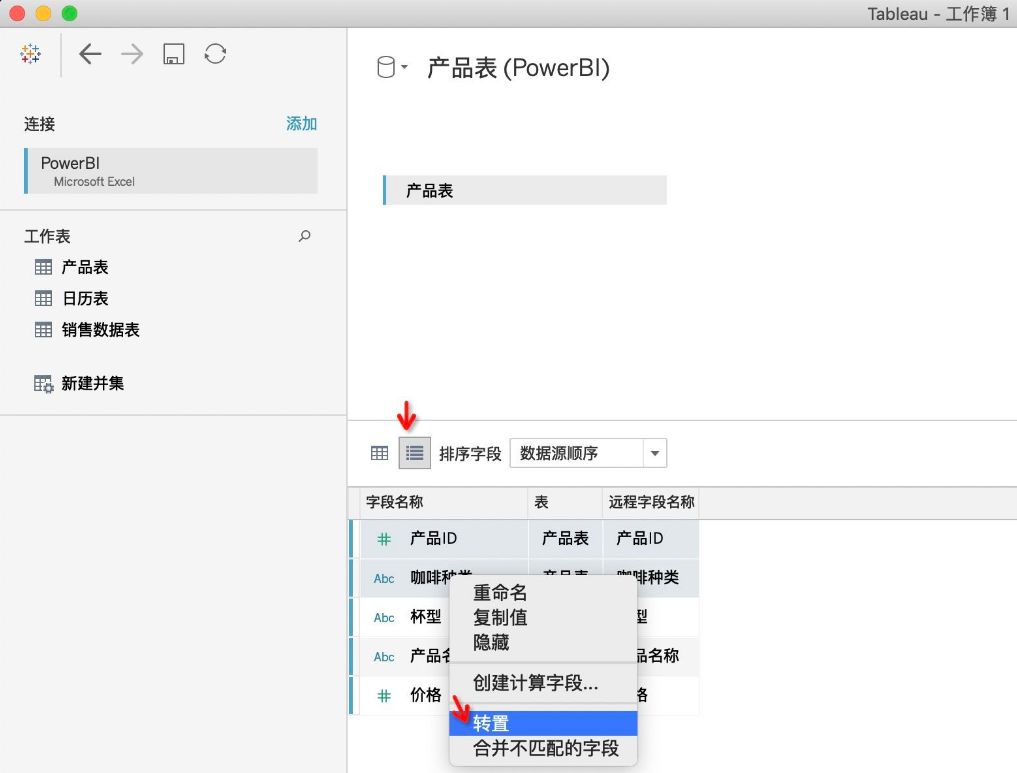Click the forward navigation arrow
Image resolution: width=1017 pixels, height=773 pixels.
(x=131, y=54)
